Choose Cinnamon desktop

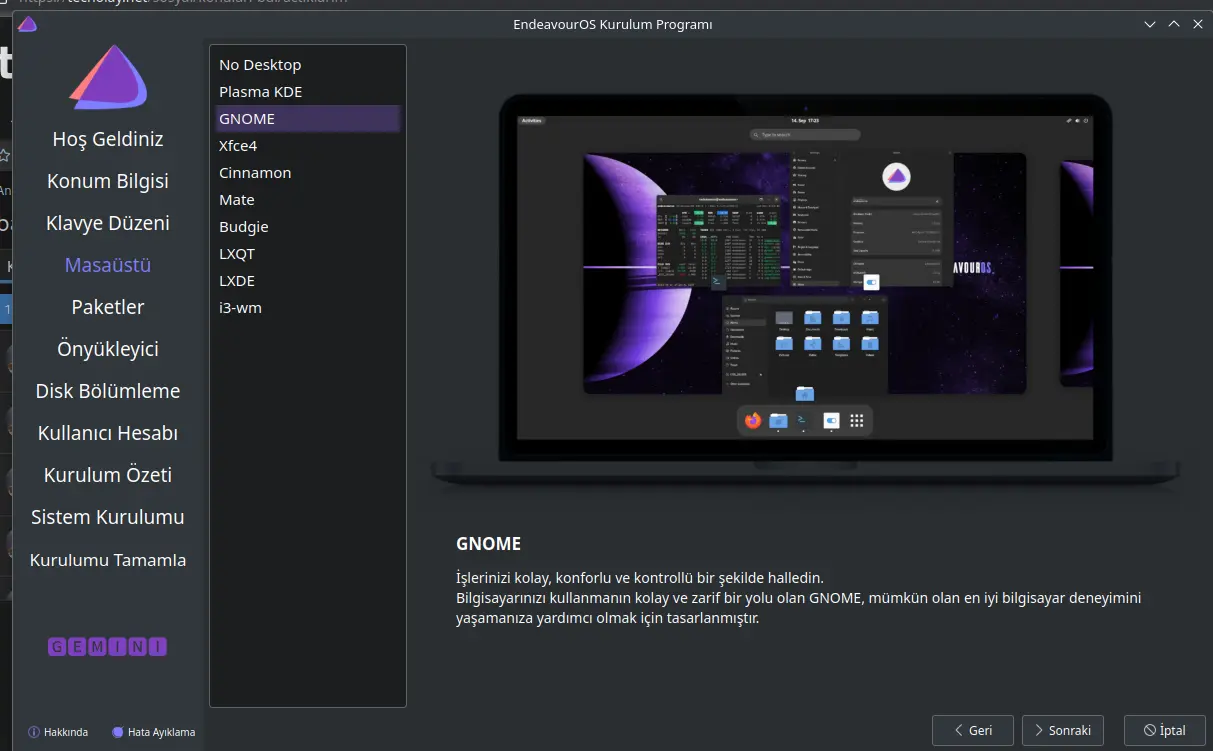308,172
